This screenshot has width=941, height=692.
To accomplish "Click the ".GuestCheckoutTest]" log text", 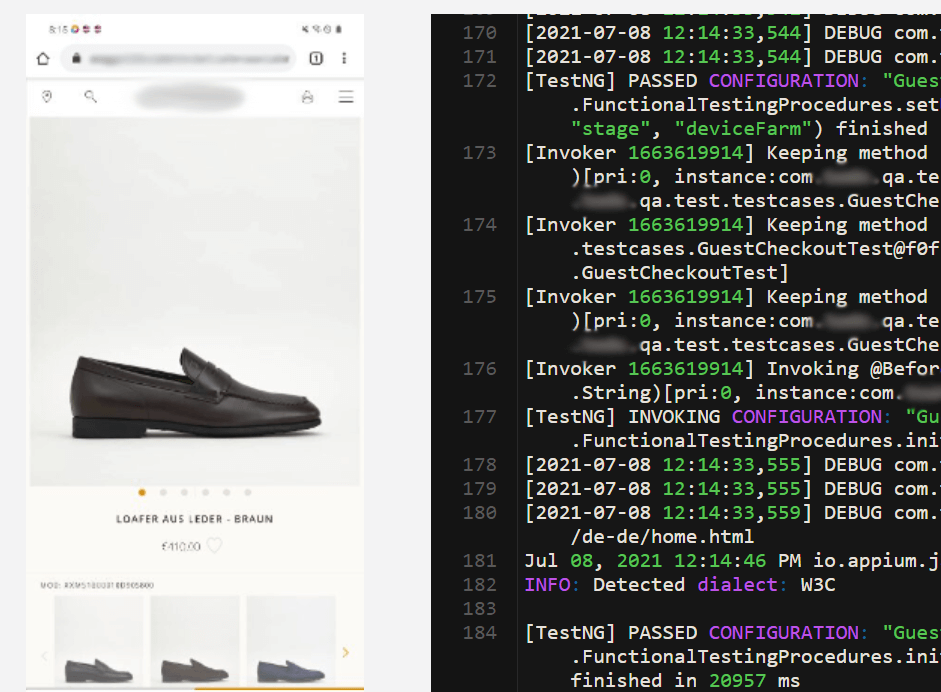I will click(x=679, y=273).
